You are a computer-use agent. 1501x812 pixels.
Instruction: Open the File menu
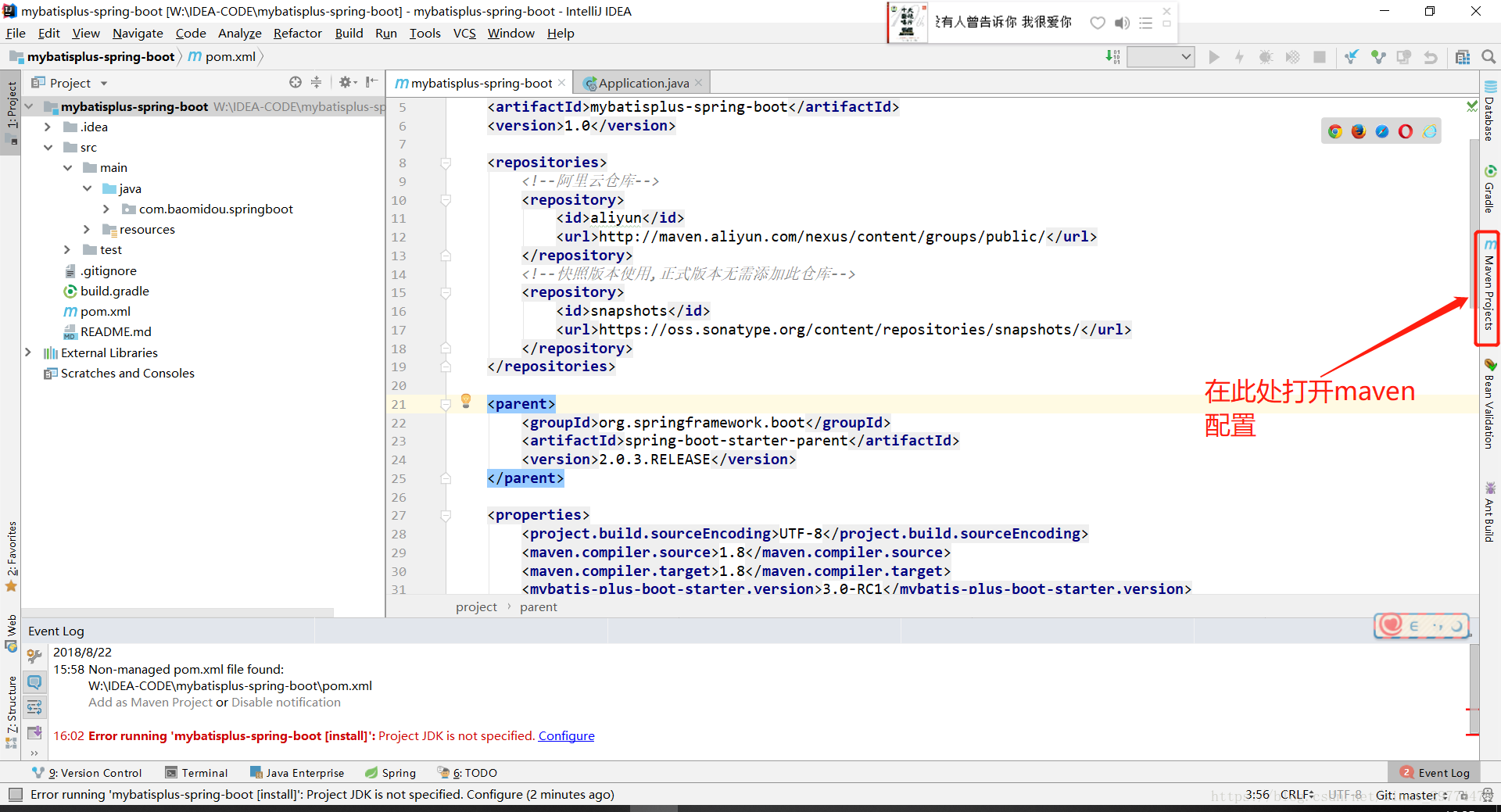[16, 33]
